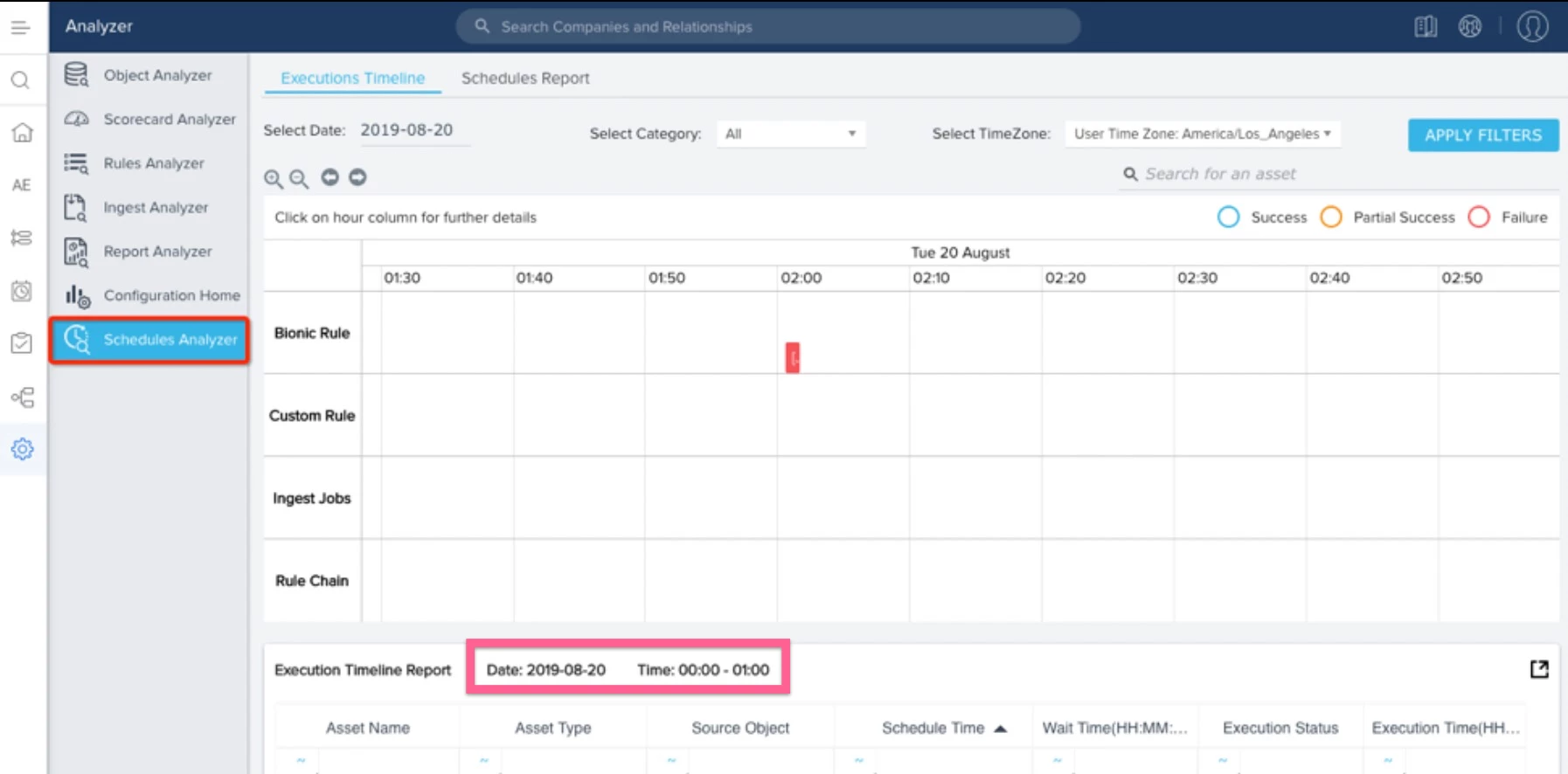
Task: Open the Select TimeZone dropdown
Action: tap(1203, 134)
